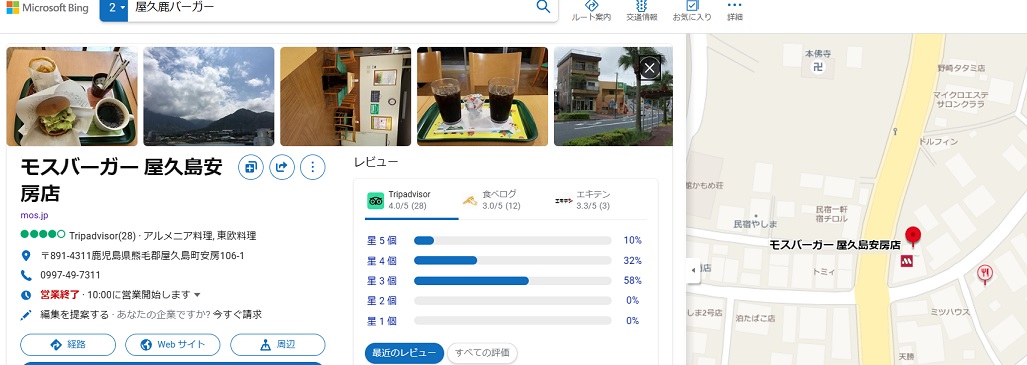Open the restaurant interior menu photo
Viewport: 1027px width, 365px height.
pyautogui.click(x=346, y=96)
